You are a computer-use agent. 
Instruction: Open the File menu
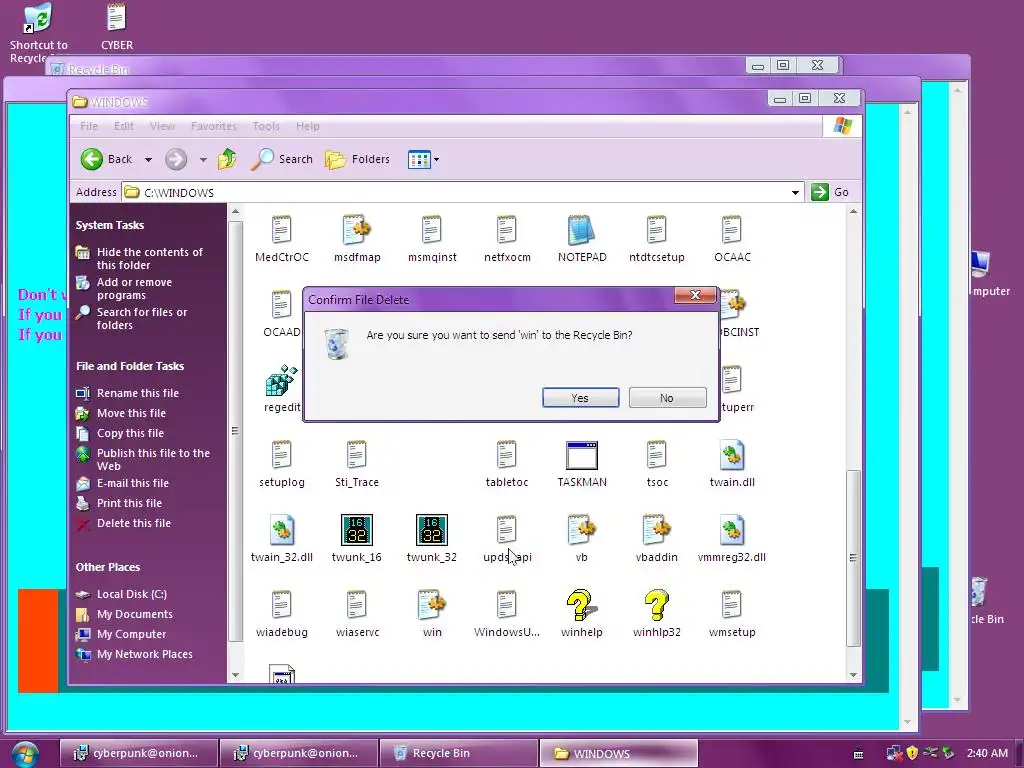point(89,126)
